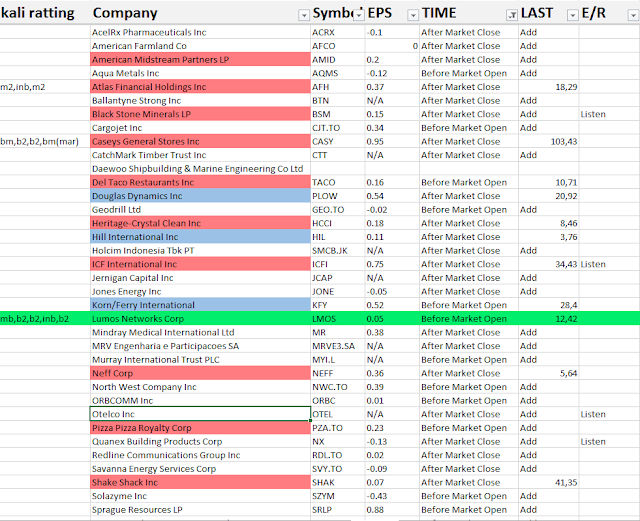Select the Atlas Financial Holdings Inc cell
Viewport: 640px width, 521px height.
click(x=200, y=87)
